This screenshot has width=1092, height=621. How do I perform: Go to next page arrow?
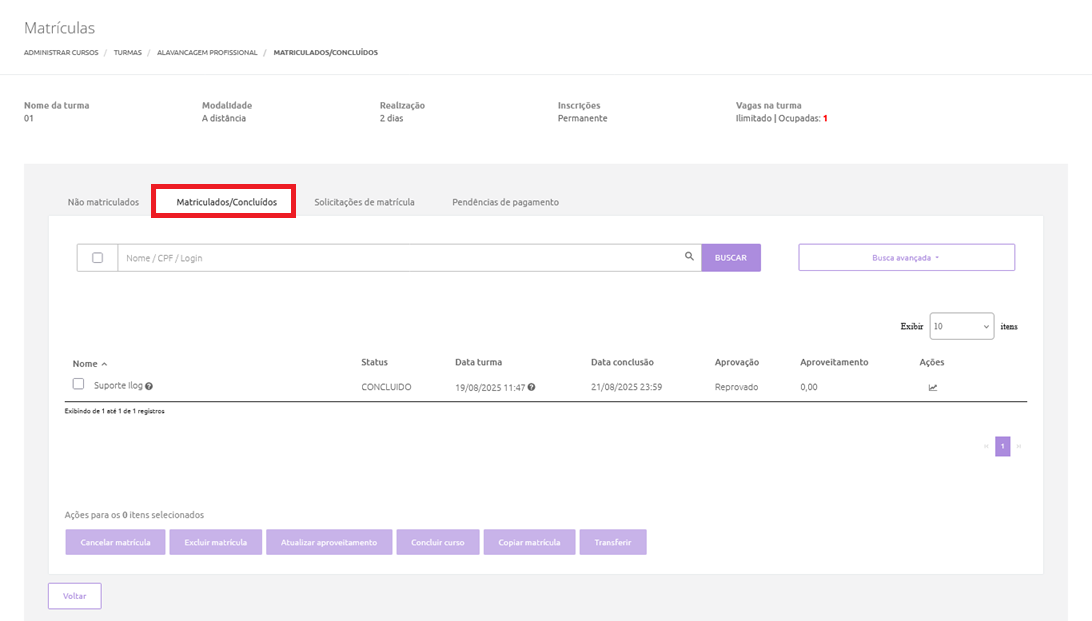pos(1019,446)
